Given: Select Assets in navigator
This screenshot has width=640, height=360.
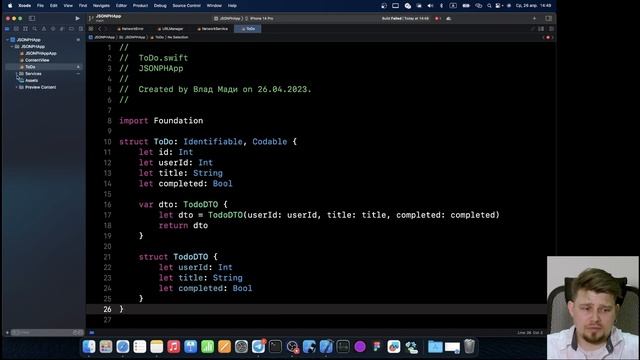Looking at the screenshot, I should (29, 80).
